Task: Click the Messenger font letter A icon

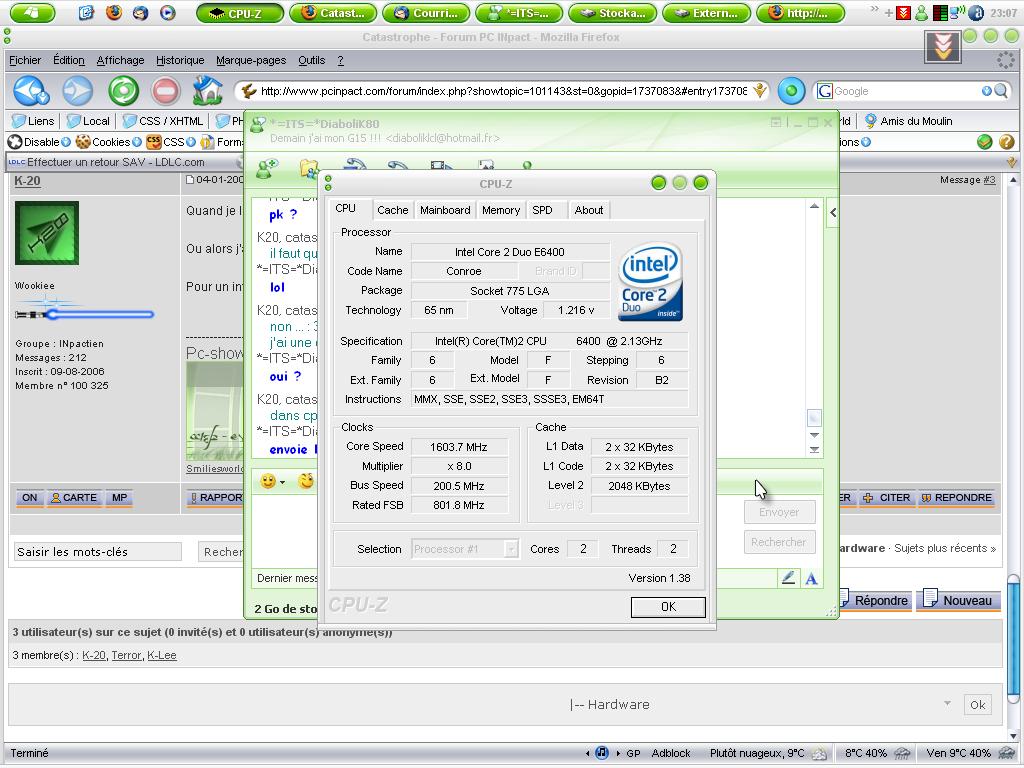Action: [811, 579]
